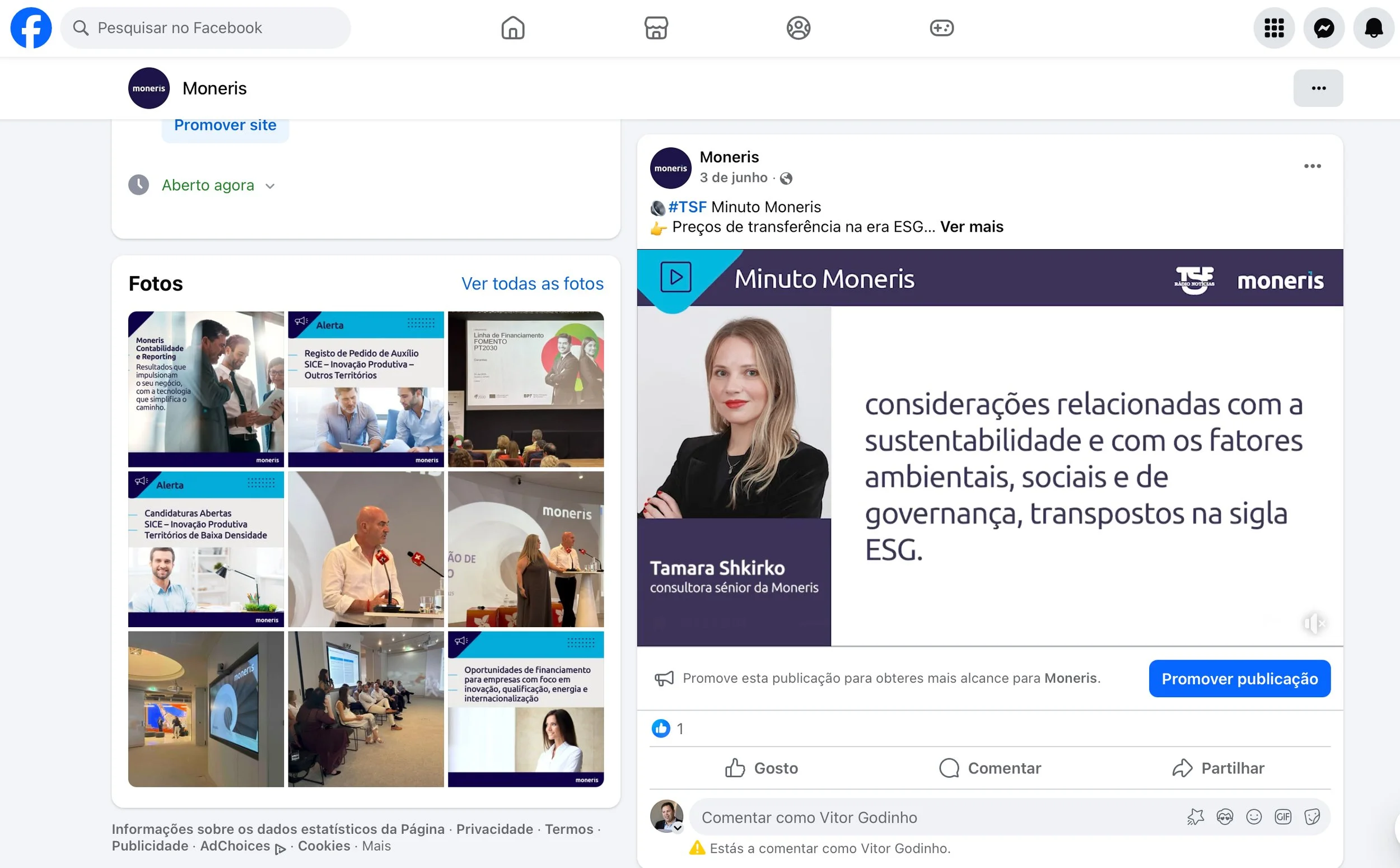Image resolution: width=1400 pixels, height=868 pixels.
Task: Click the Promover publicação button
Action: [x=1239, y=679]
